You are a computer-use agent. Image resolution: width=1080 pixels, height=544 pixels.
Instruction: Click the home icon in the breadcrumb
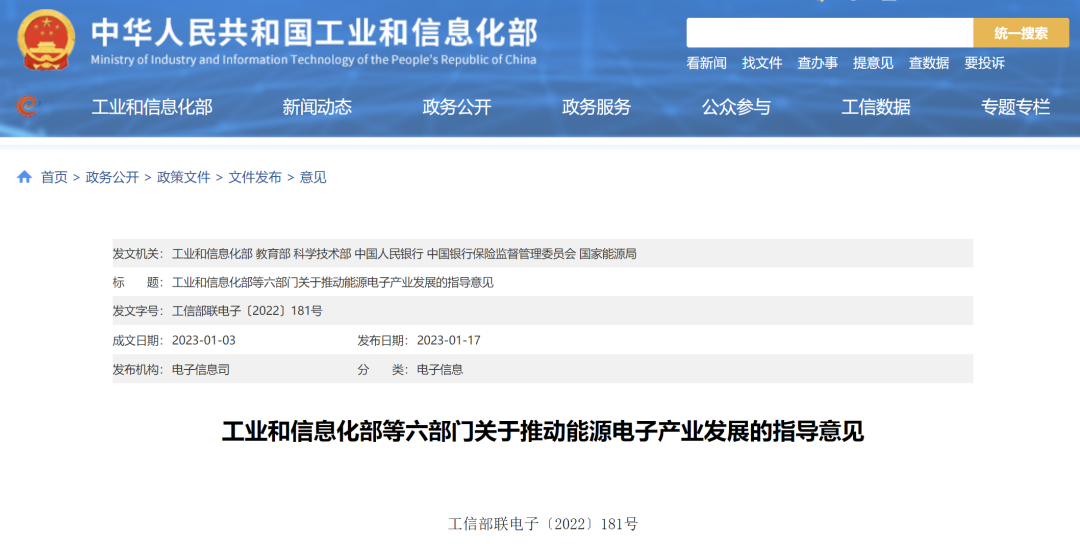(25, 177)
